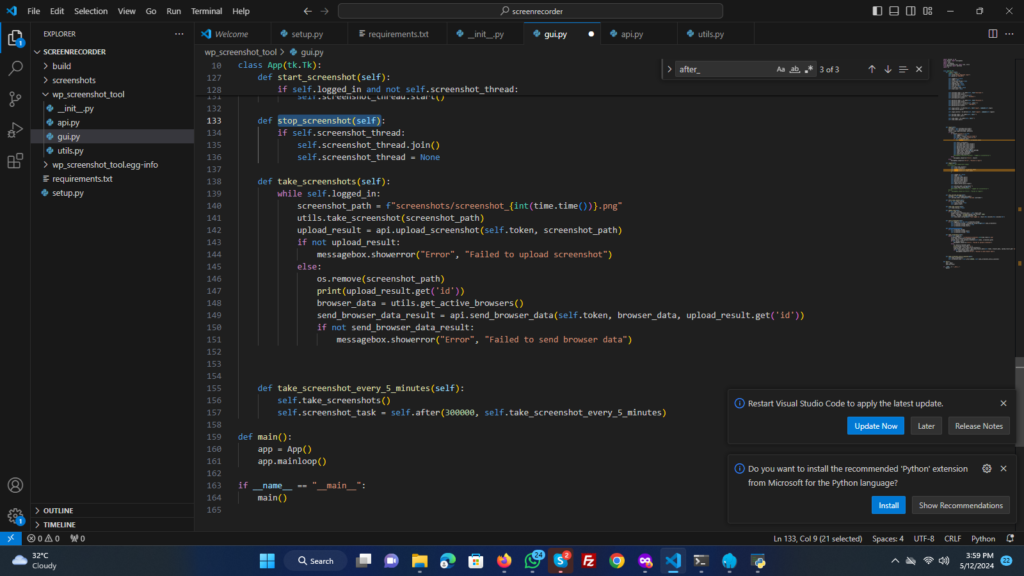
Task: Click Show Recommendations button in notification
Action: [960, 505]
